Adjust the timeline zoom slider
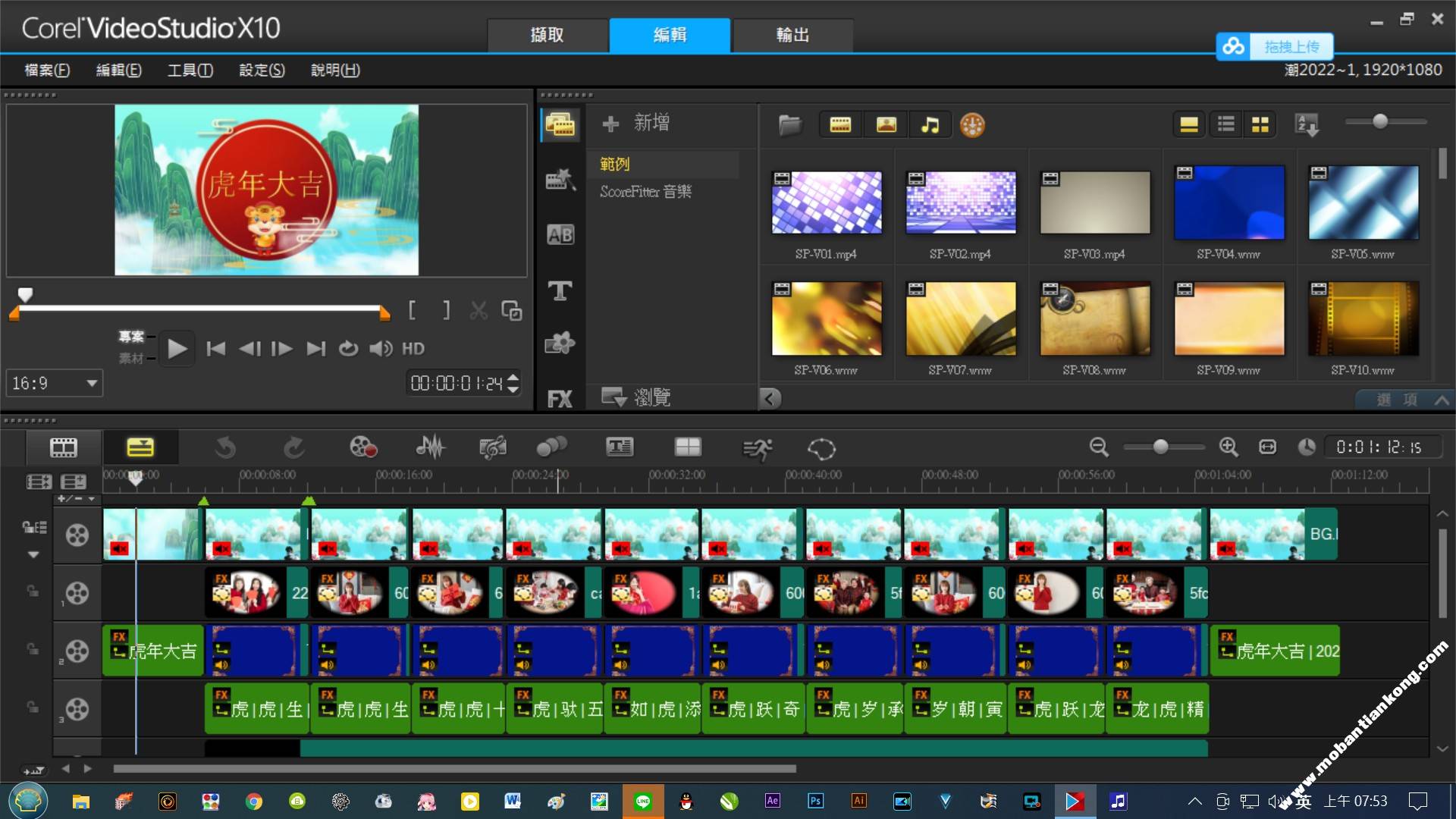This screenshot has height=819, width=1456. coord(1161,447)
